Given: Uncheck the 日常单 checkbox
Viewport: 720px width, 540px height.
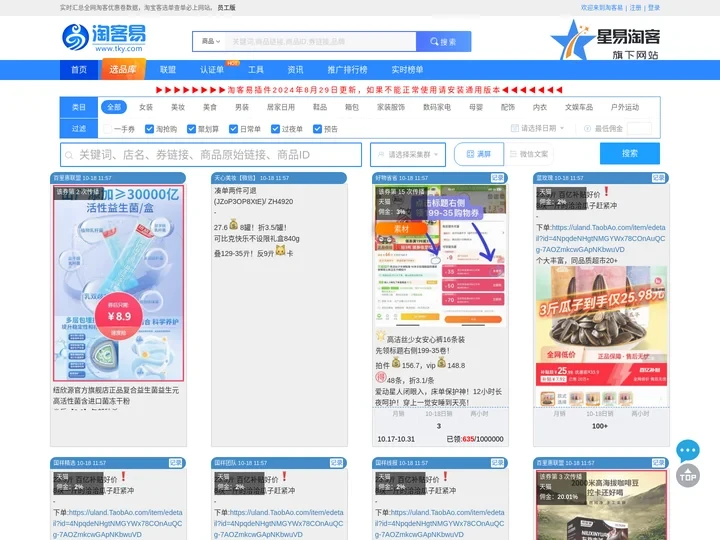Looking at the screenshot, I should pos(233,129).
